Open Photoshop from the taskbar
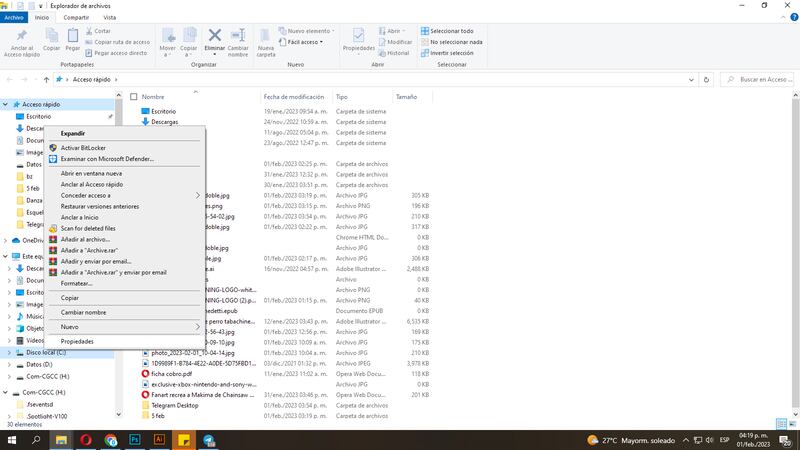The height and width of the screenshot is (450, 800). click(x=135, y=440)
